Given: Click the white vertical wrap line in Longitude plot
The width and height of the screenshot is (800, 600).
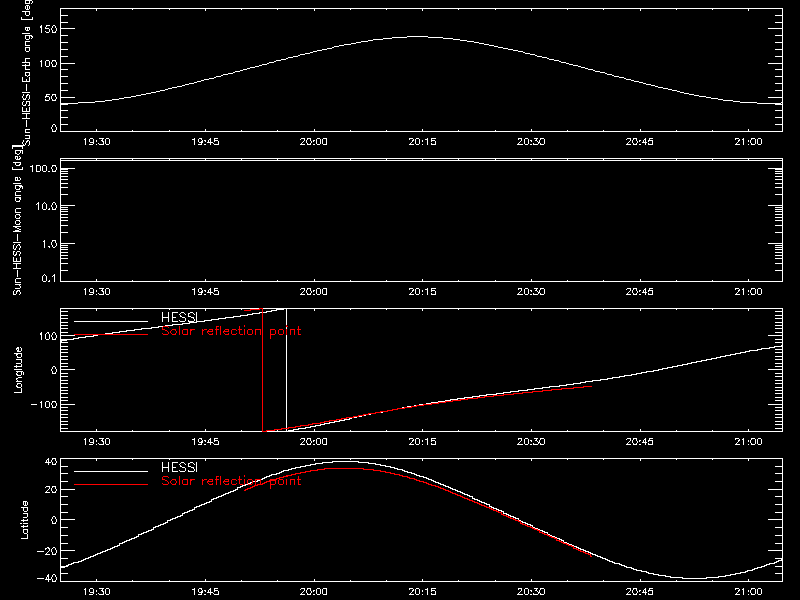Looking at the screenshot, I should click(286, 370).
